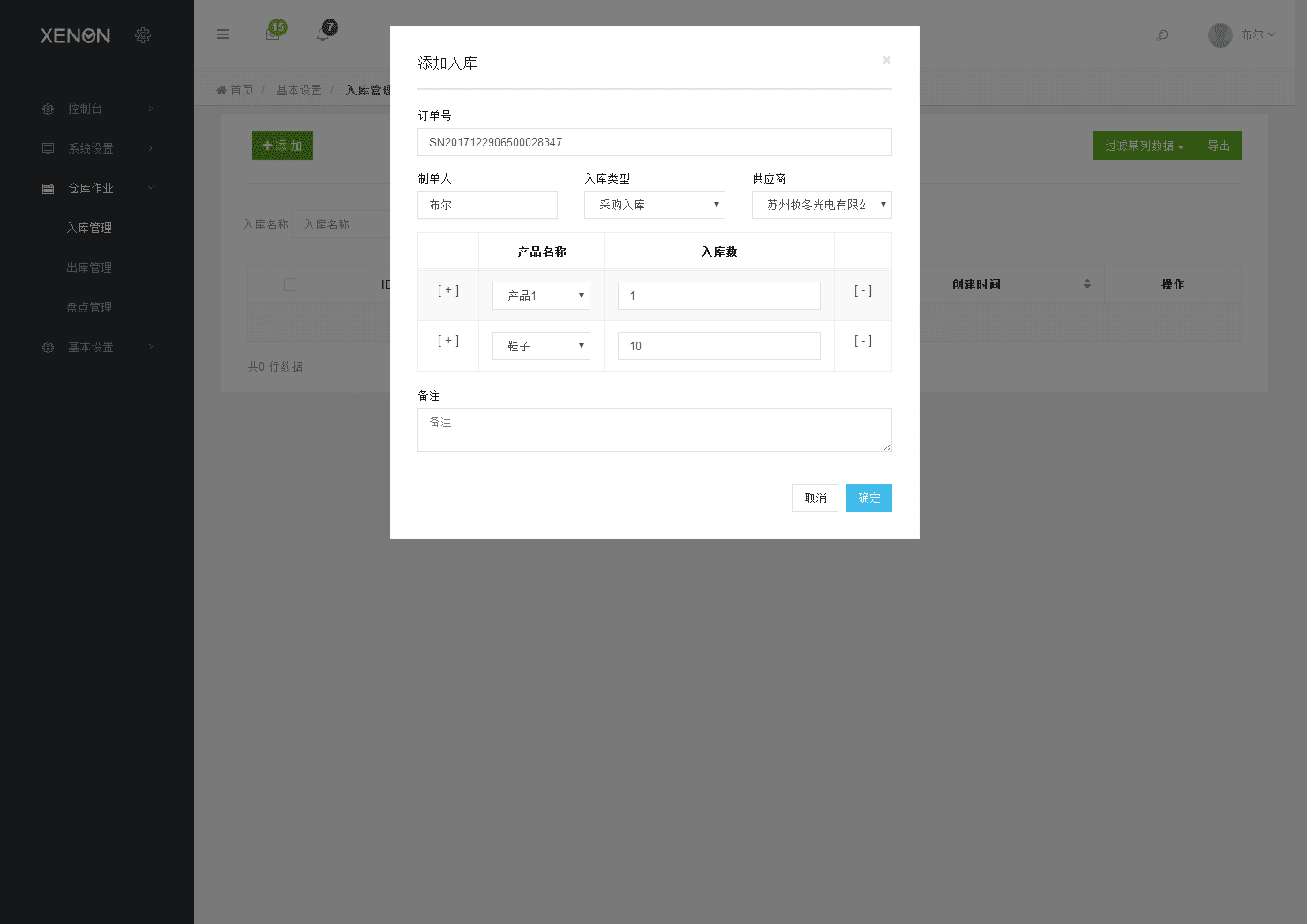Change the product in the 鞋子 dropdown
Image resolution: width=1307 pixels, height=924 pixels.
pyautogui.click(x=541, y=345)
